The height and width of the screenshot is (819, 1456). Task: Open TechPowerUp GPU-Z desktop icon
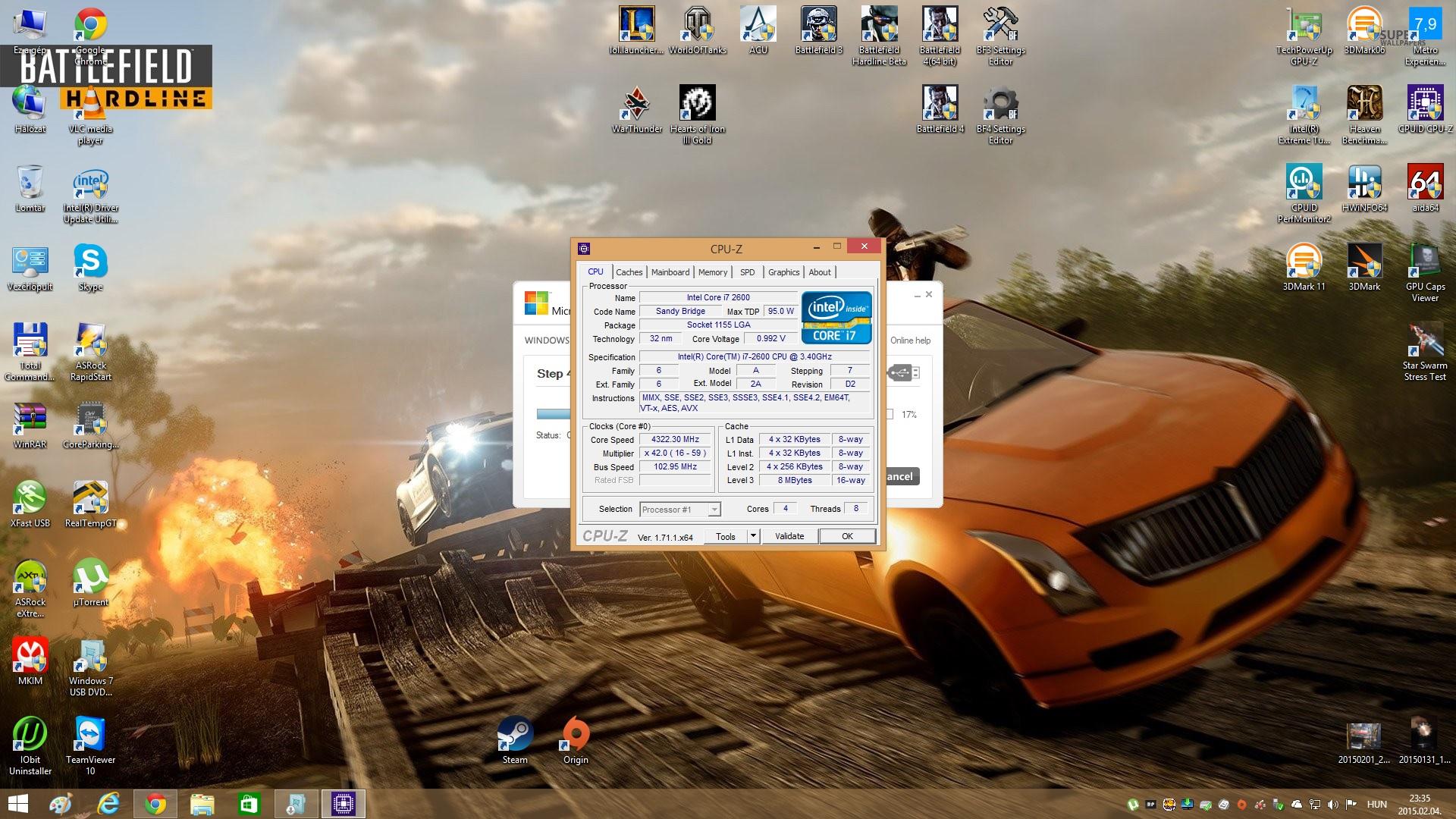tap(1304, 36)
